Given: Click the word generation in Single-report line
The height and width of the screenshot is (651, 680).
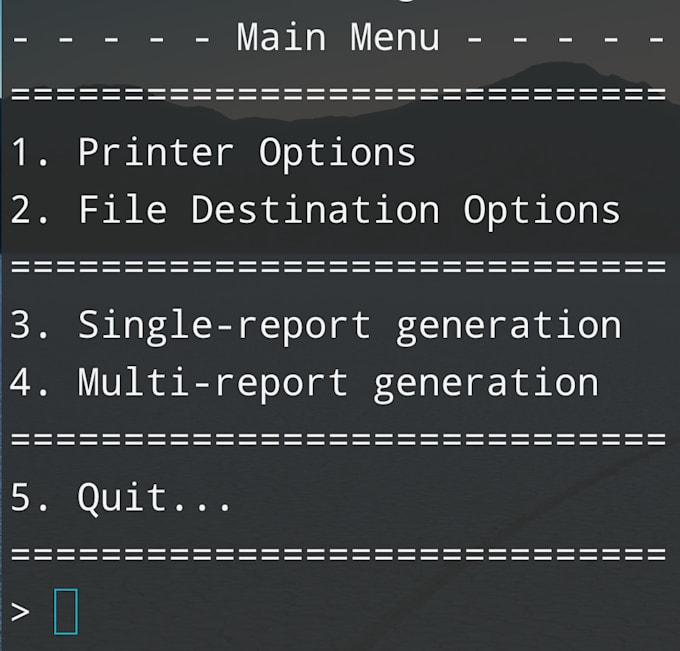Looking at the screenshot, I should click(509, 328).
